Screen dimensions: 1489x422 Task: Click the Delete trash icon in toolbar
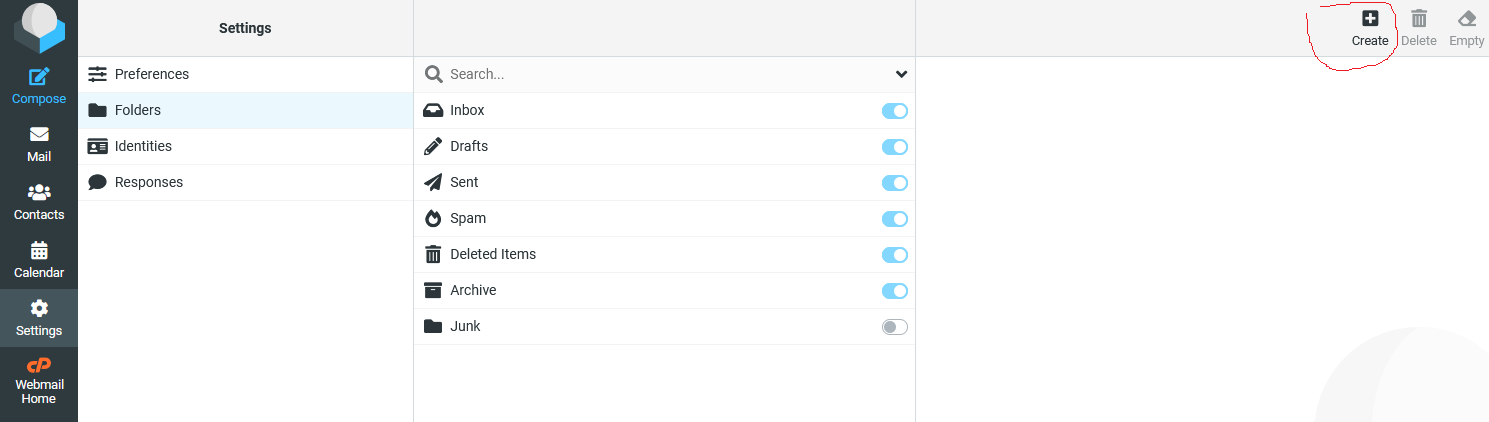pyautogui.click(x=1418, y=18)
